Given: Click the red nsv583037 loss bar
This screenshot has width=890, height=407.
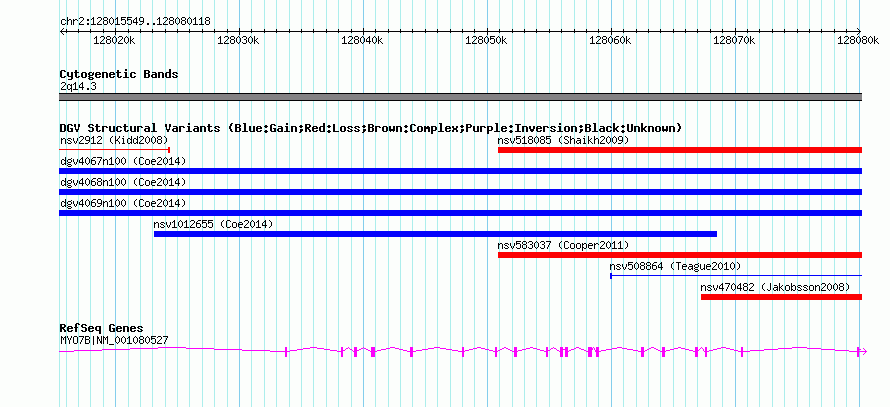Looking at the screenshot, I should click(680, 255).
